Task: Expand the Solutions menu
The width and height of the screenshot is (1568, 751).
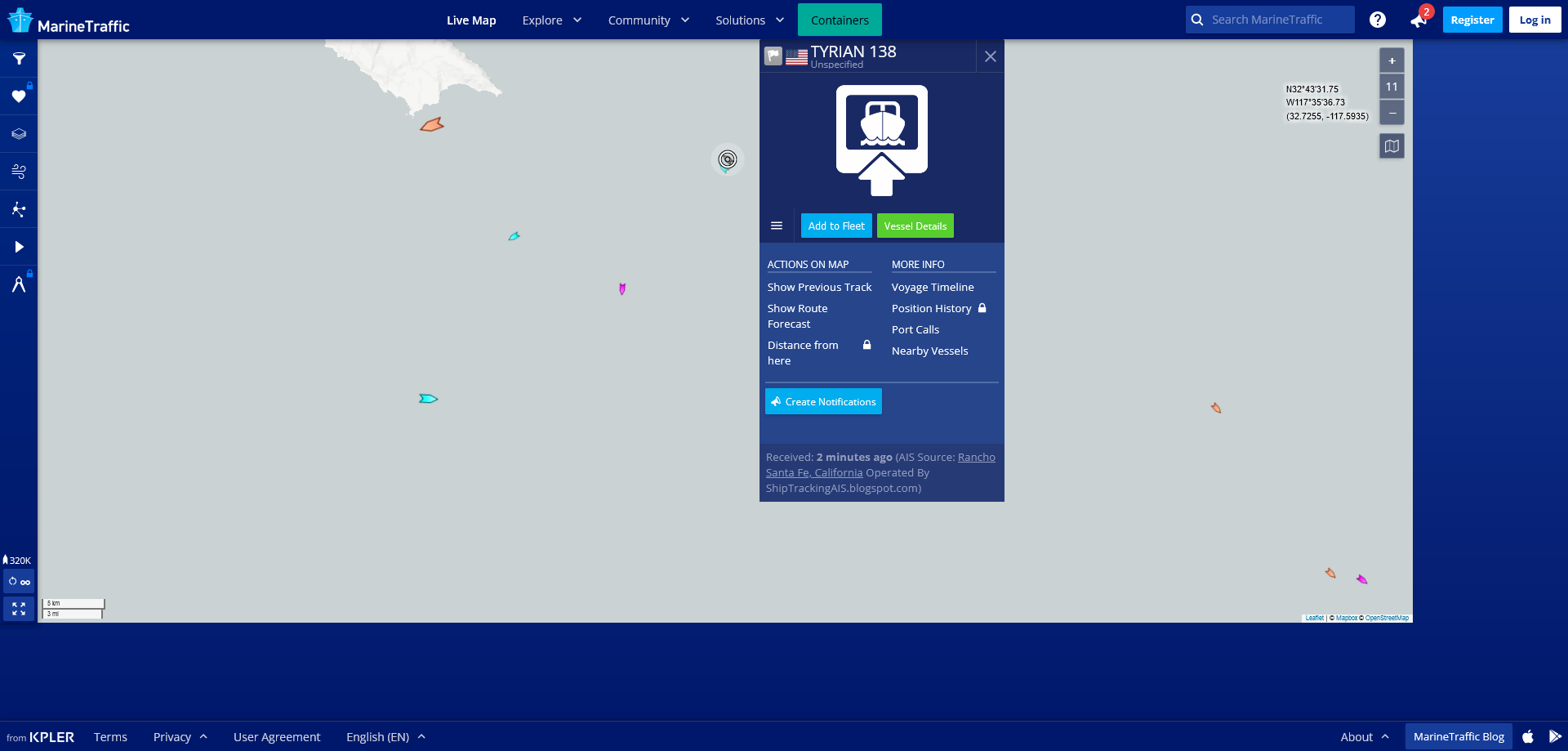Action: point(750,20)
